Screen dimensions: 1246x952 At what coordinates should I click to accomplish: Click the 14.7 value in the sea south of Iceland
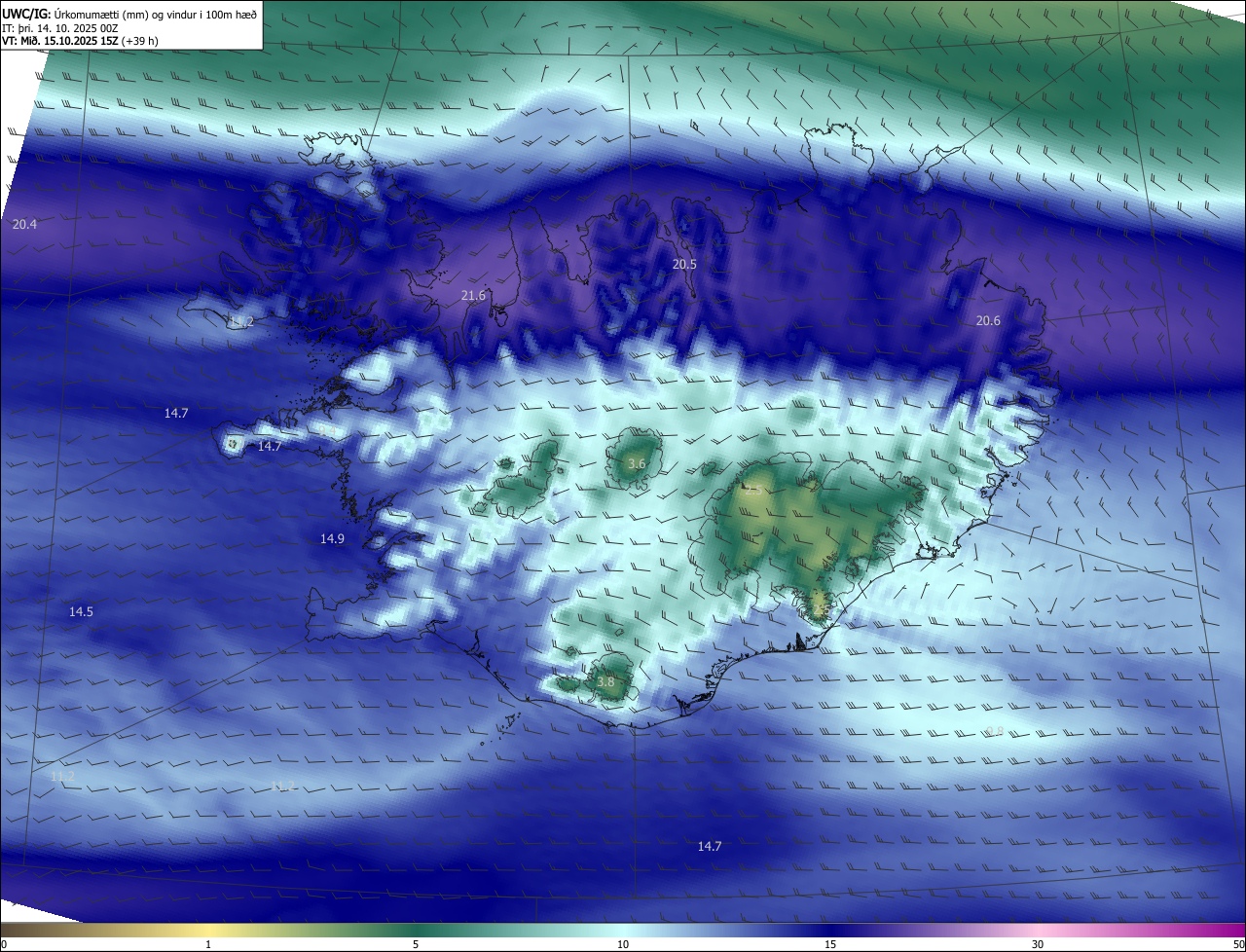710,847
